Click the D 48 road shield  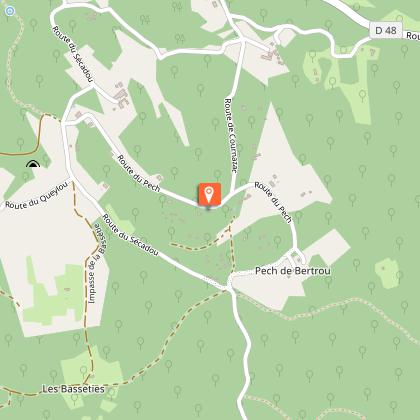386,30
